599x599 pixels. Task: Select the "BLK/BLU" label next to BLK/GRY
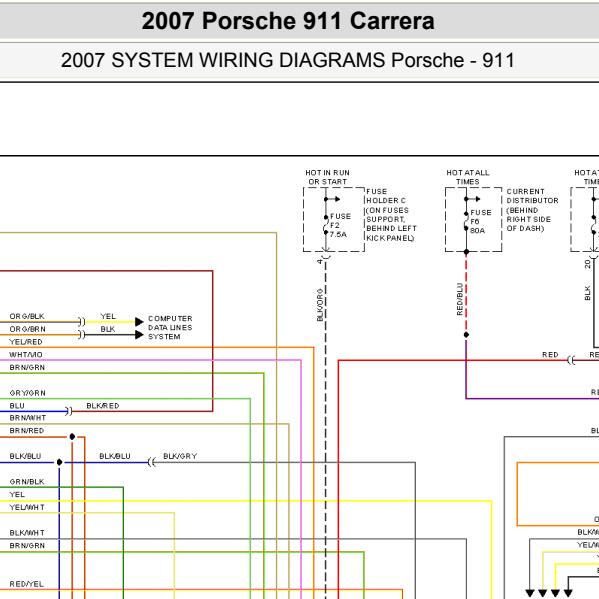click(115, 456)
